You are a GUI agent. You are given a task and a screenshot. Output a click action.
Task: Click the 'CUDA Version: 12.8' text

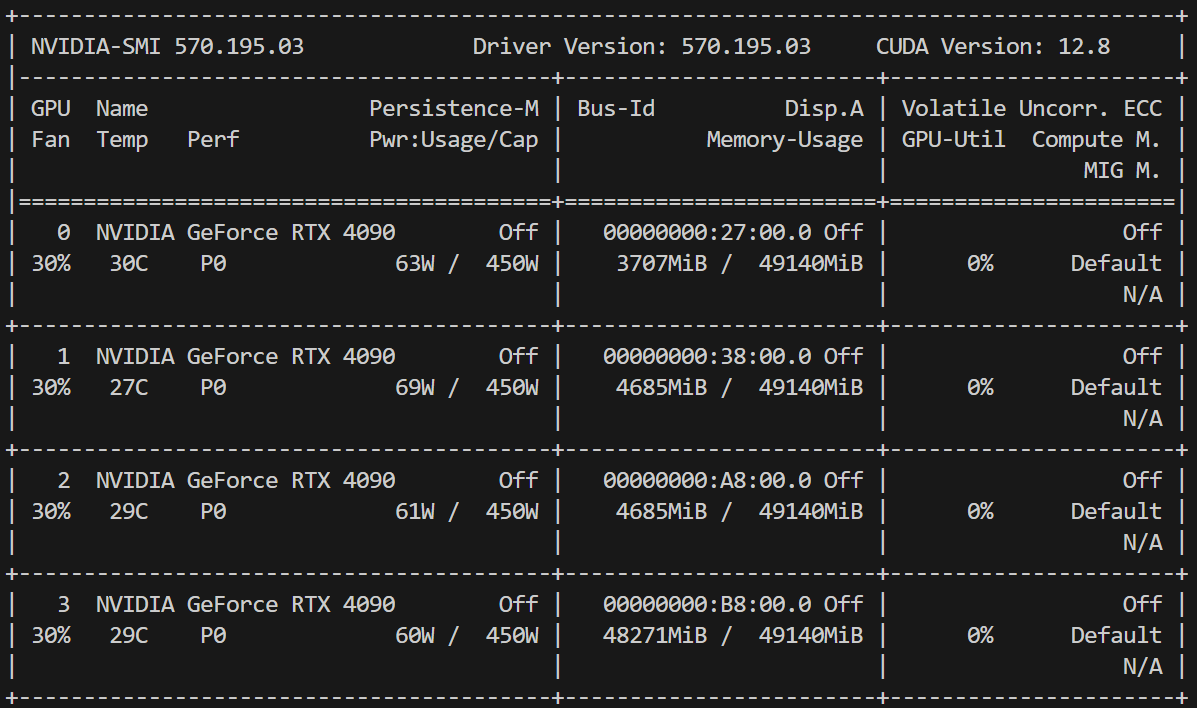click(x=993, y=47)
